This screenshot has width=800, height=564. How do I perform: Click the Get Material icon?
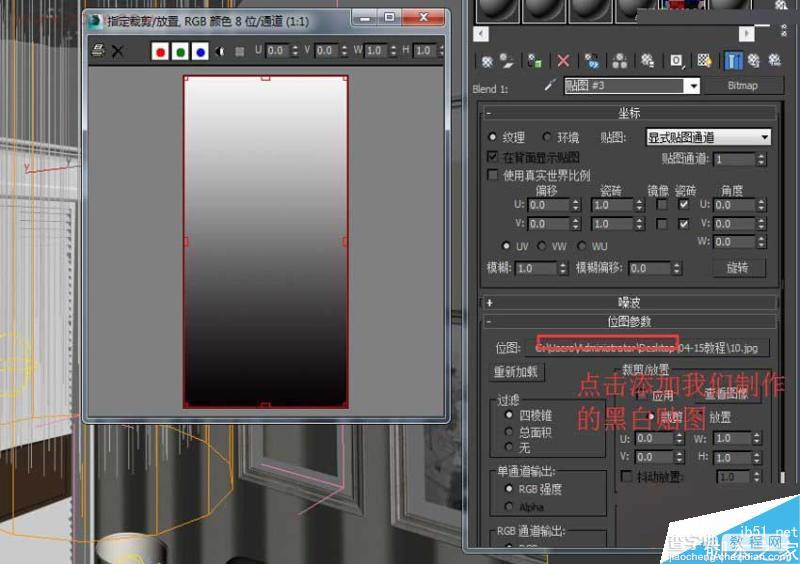487,62
